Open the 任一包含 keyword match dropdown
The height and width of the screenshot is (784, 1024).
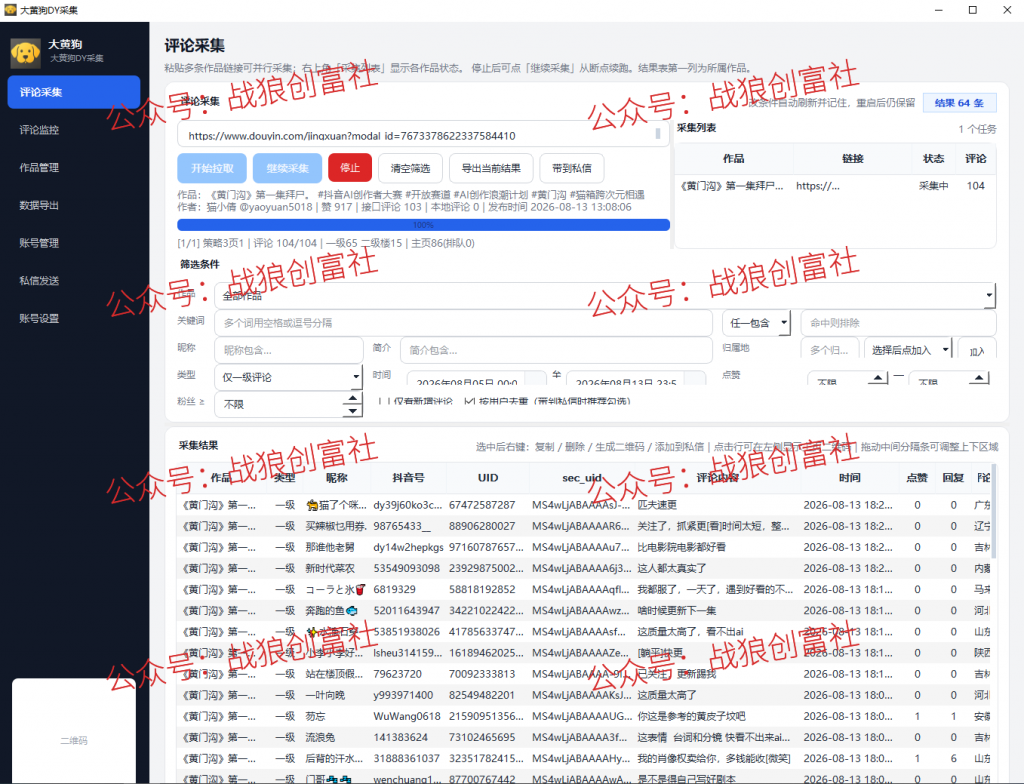click(x=756, y=323)
